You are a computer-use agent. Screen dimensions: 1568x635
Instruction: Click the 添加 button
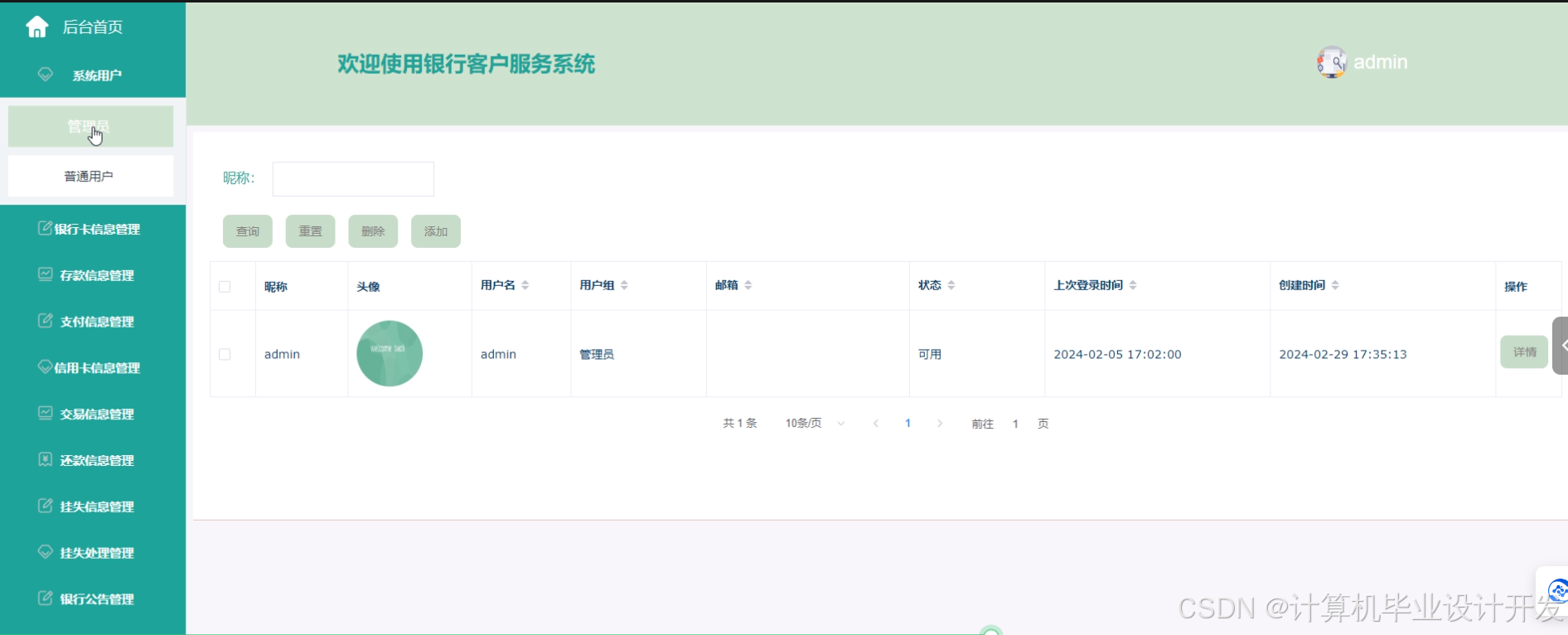coord(436,231)
